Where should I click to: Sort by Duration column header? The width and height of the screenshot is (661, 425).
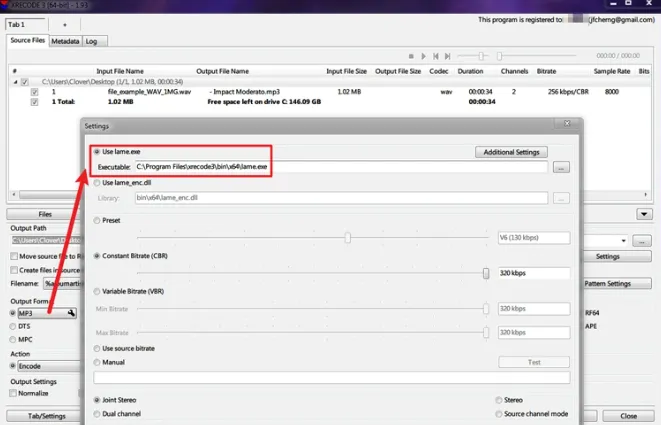click(x=470, y=71)
